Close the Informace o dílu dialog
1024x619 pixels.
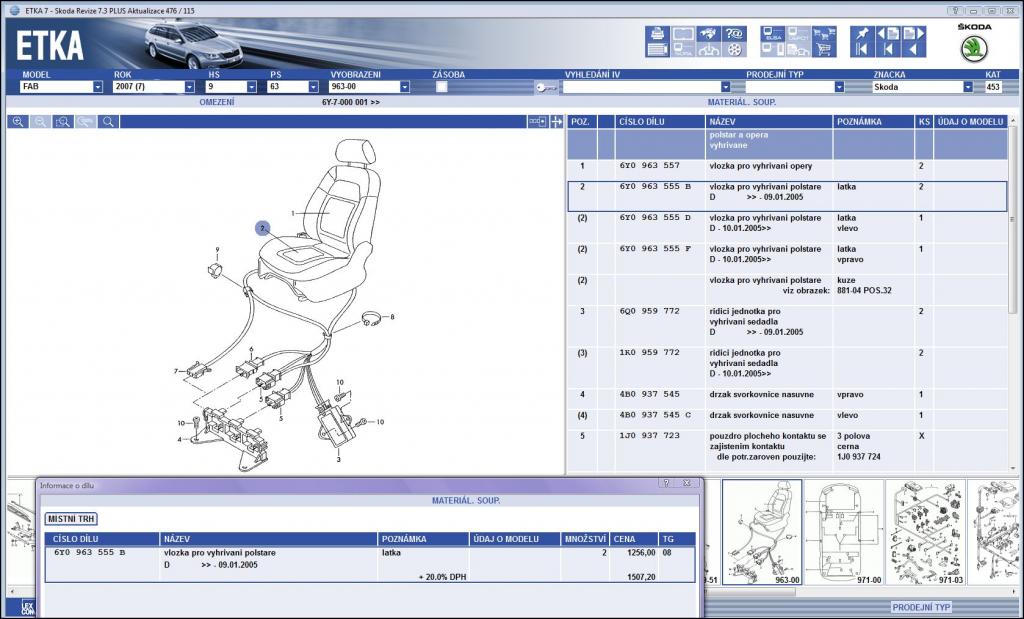[686, 483]
